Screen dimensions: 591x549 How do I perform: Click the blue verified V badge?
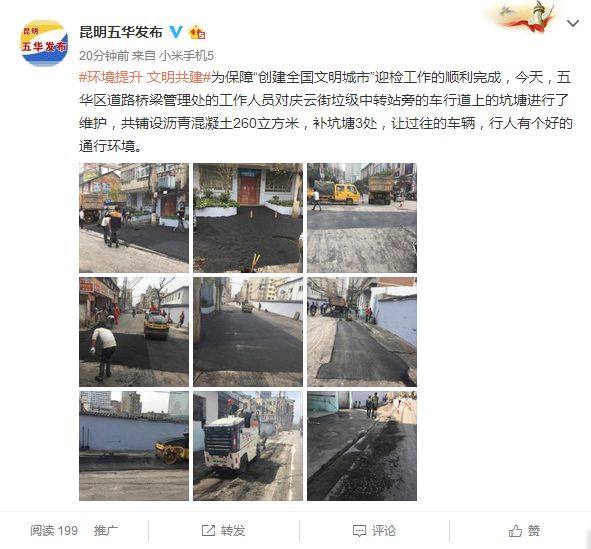tap(176, 32)
